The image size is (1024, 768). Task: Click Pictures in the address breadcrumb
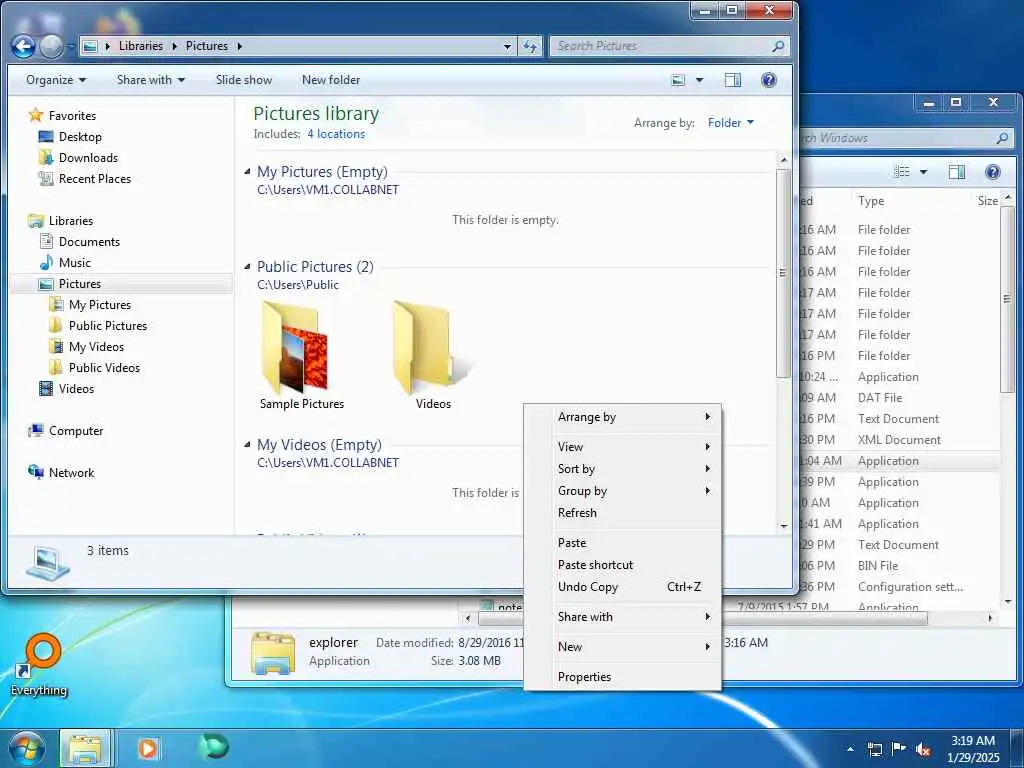(x=207, y=46)
